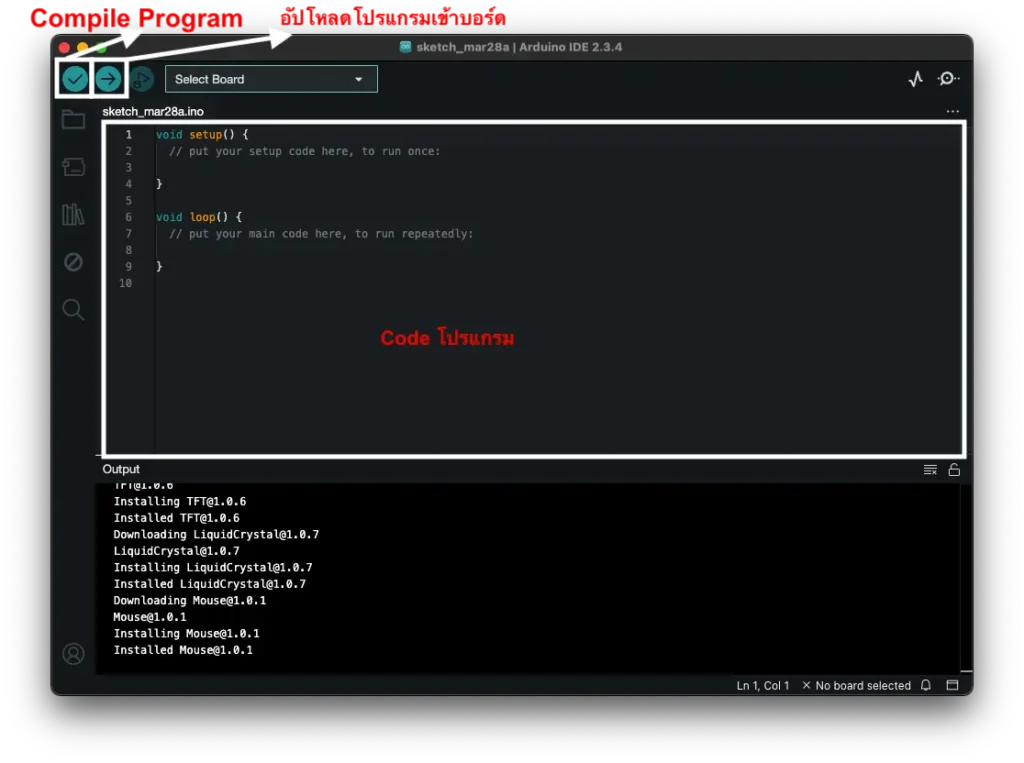Image resolution: width=1024 pixels, height=763 pixels.
Task: Click the Verify (compile) checkmark button
Action: pyautogui.click(x=75, y=79)
